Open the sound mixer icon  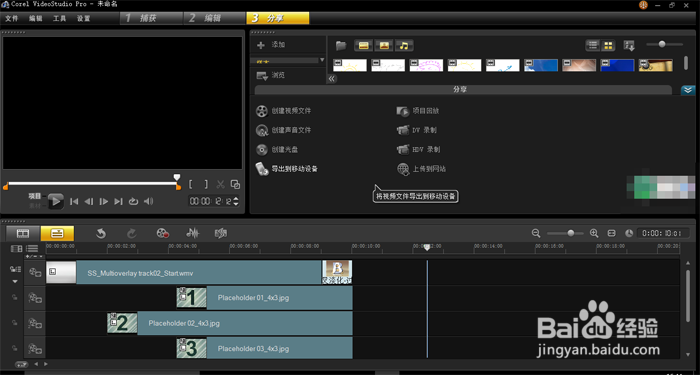point(192,233)
